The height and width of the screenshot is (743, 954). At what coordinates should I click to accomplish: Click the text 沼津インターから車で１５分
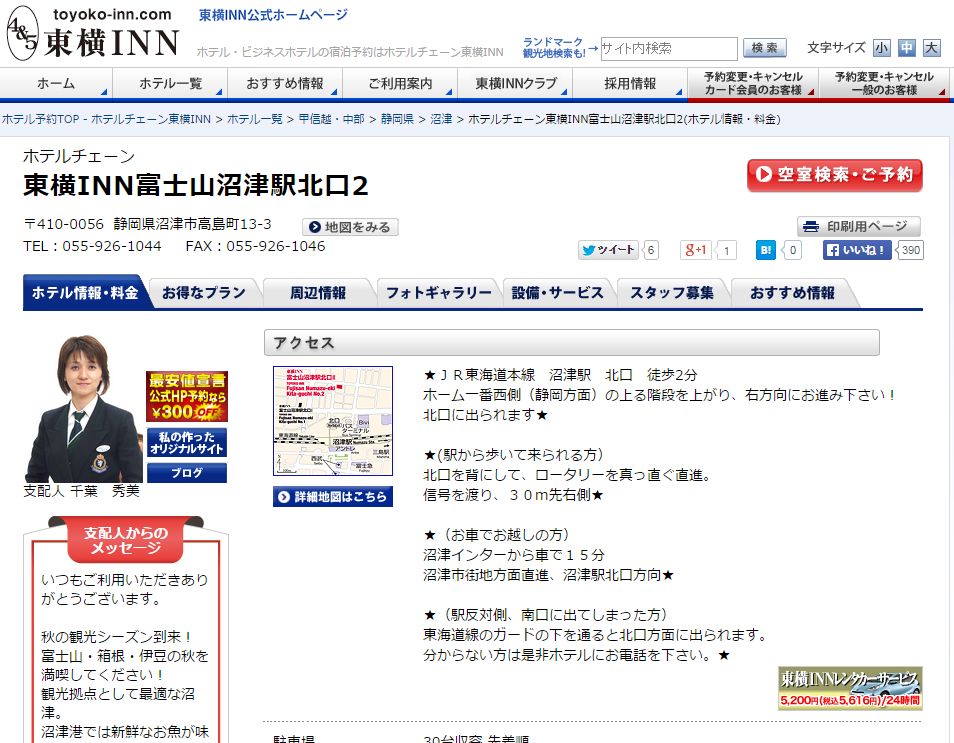coord(514,555)
